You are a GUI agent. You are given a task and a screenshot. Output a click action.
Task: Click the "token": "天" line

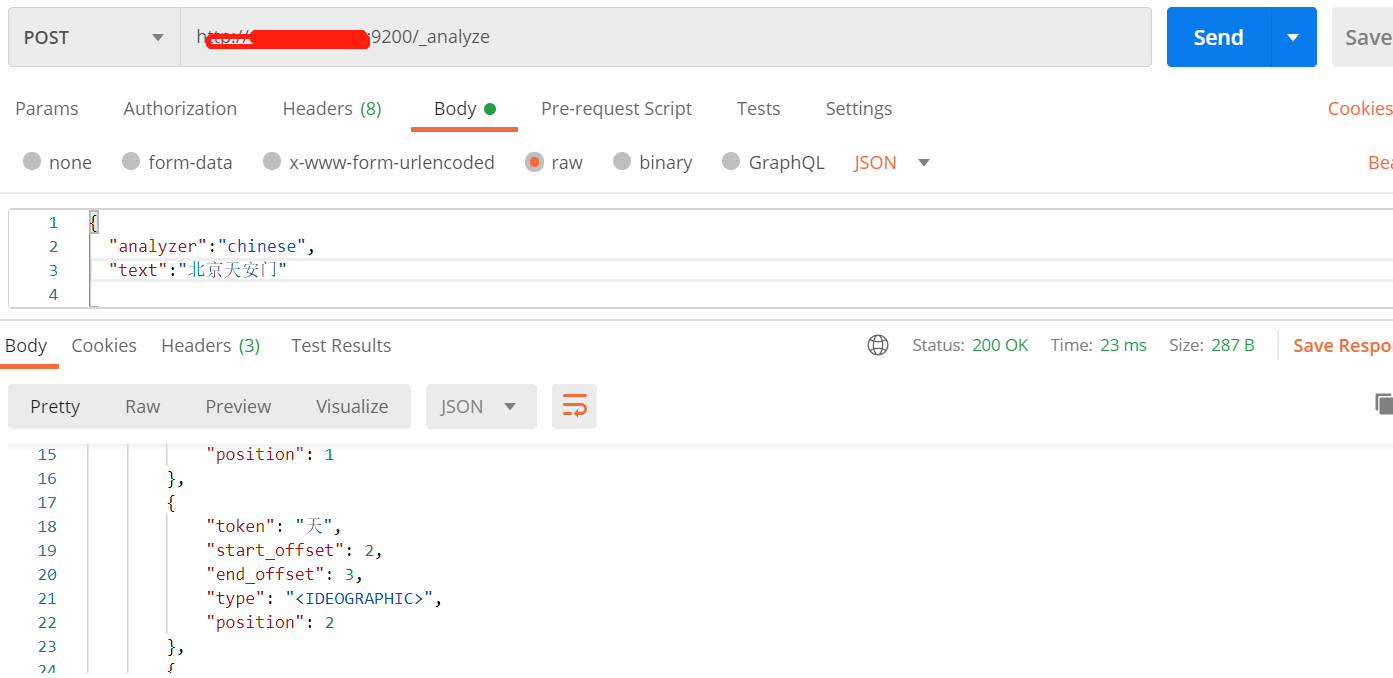pyautogui.click(x=274, y=526)
